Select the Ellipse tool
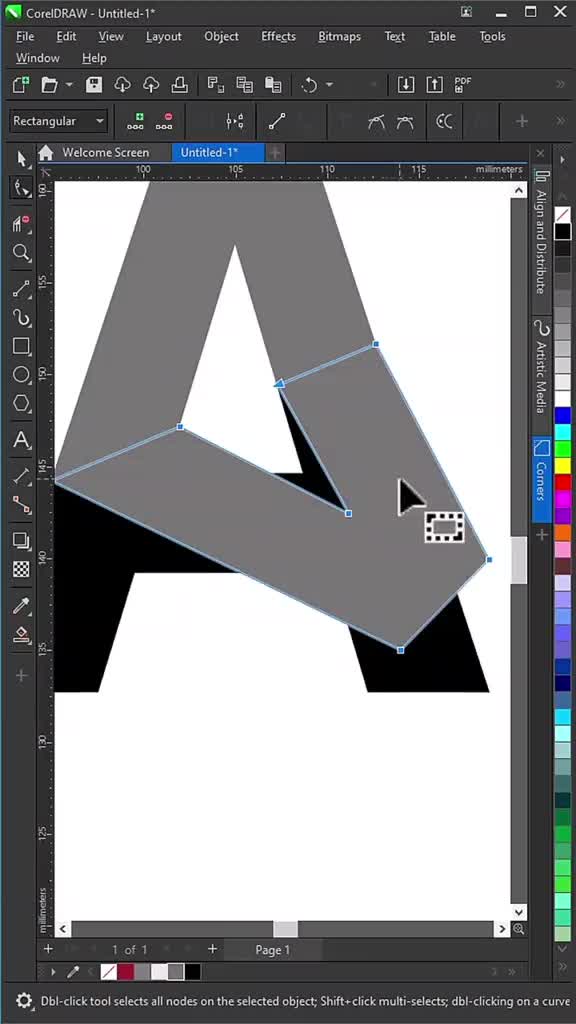 (22, 375)
